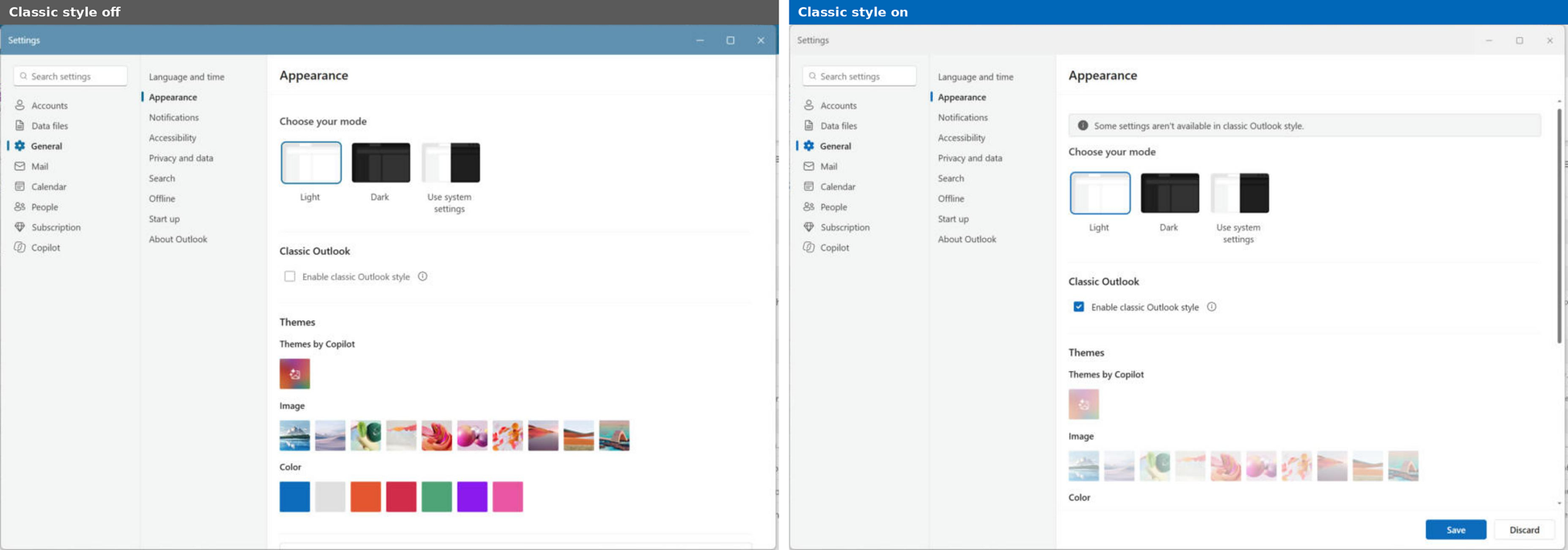Image resolution: width=1568 pixels, height=550 pixels.
Task: Open About Outlook in the classic-on window
Action: (x=967, y=239)
